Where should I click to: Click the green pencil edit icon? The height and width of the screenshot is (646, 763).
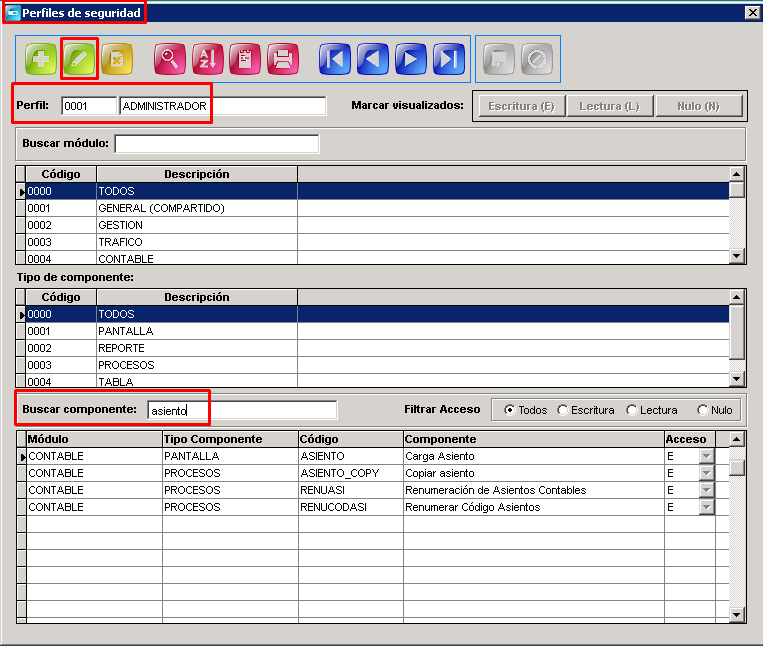[x=79, y=59]
